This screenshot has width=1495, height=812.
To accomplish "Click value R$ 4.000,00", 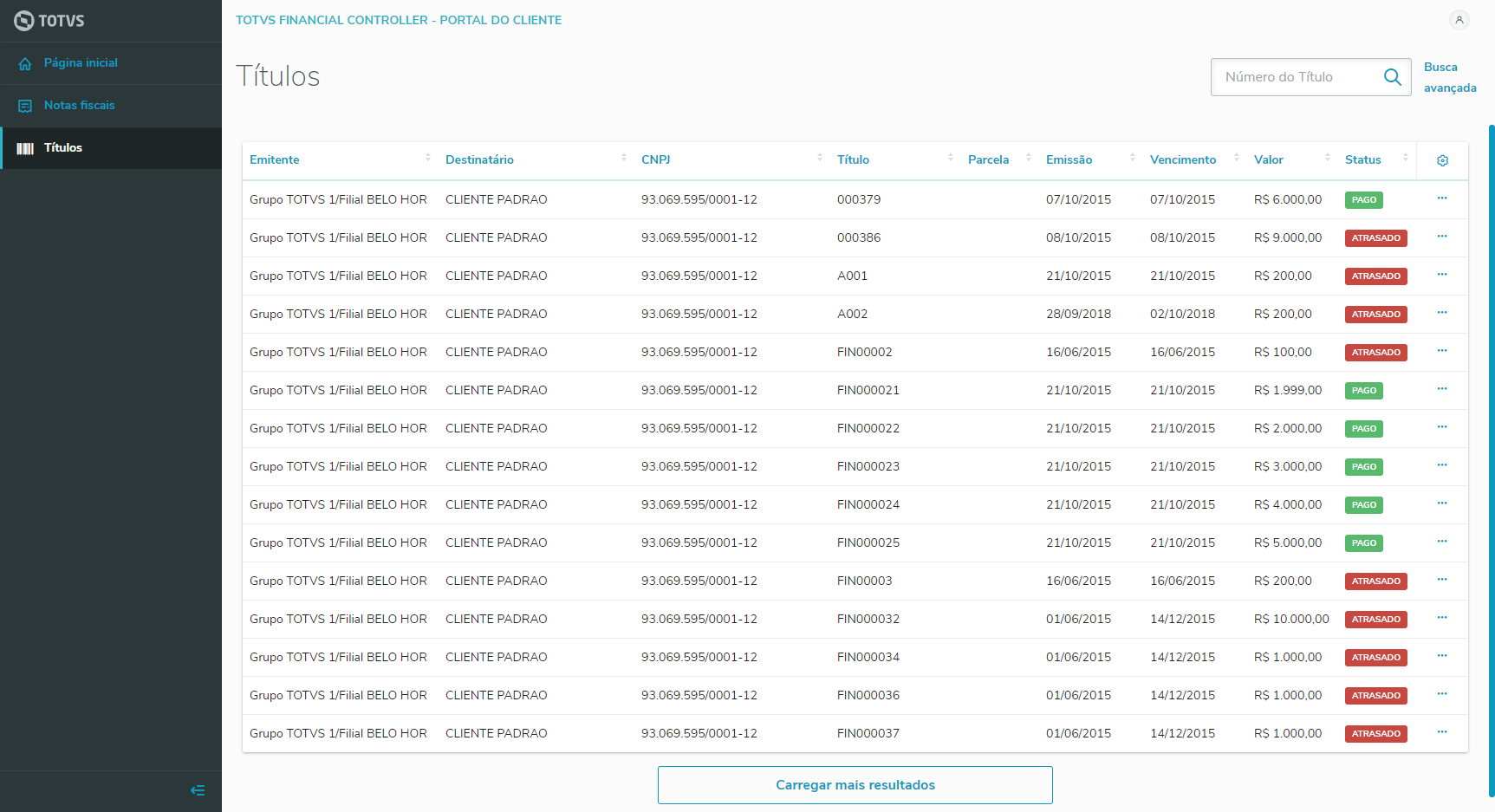I will coord(1288,504).
